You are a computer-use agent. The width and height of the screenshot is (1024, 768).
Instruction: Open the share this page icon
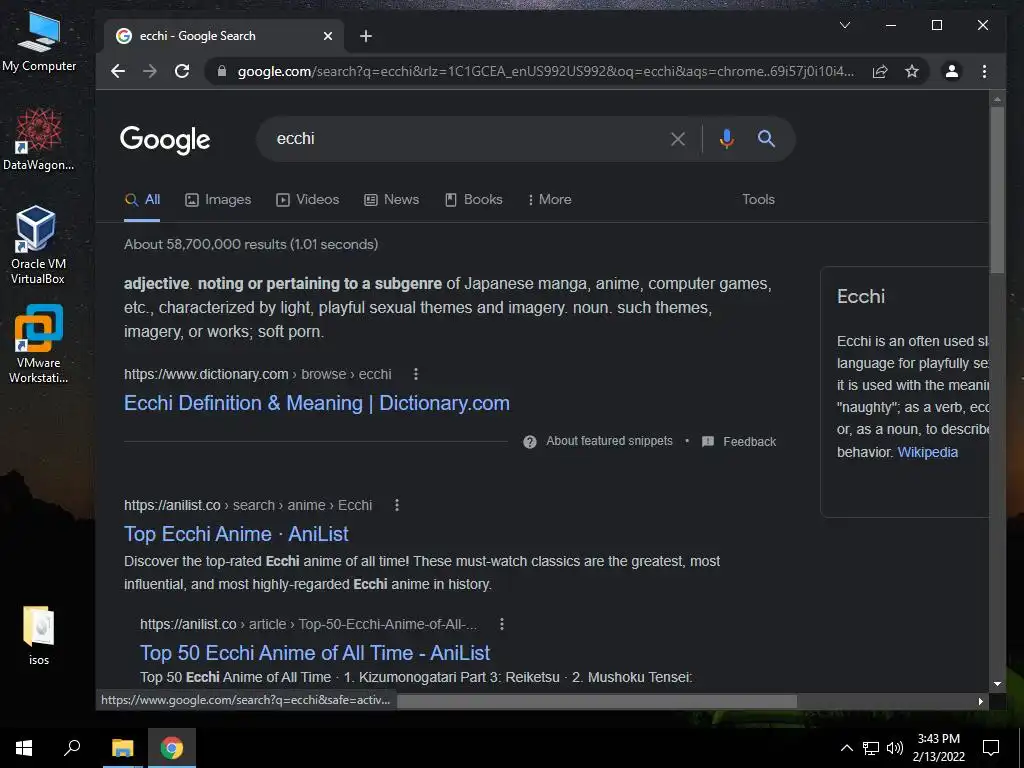coord(880,71)
